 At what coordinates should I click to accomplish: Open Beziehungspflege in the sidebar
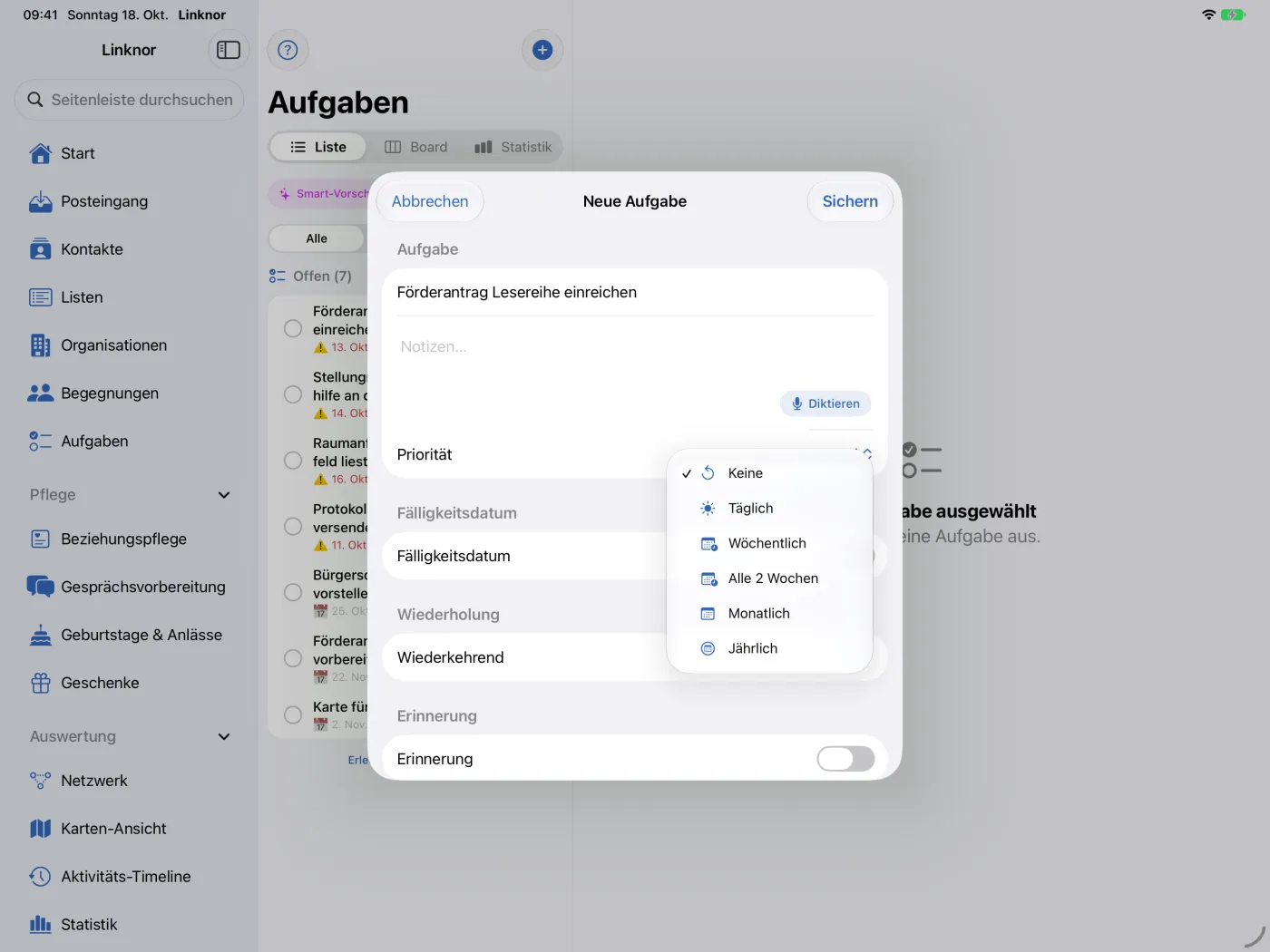pos(129,539)
